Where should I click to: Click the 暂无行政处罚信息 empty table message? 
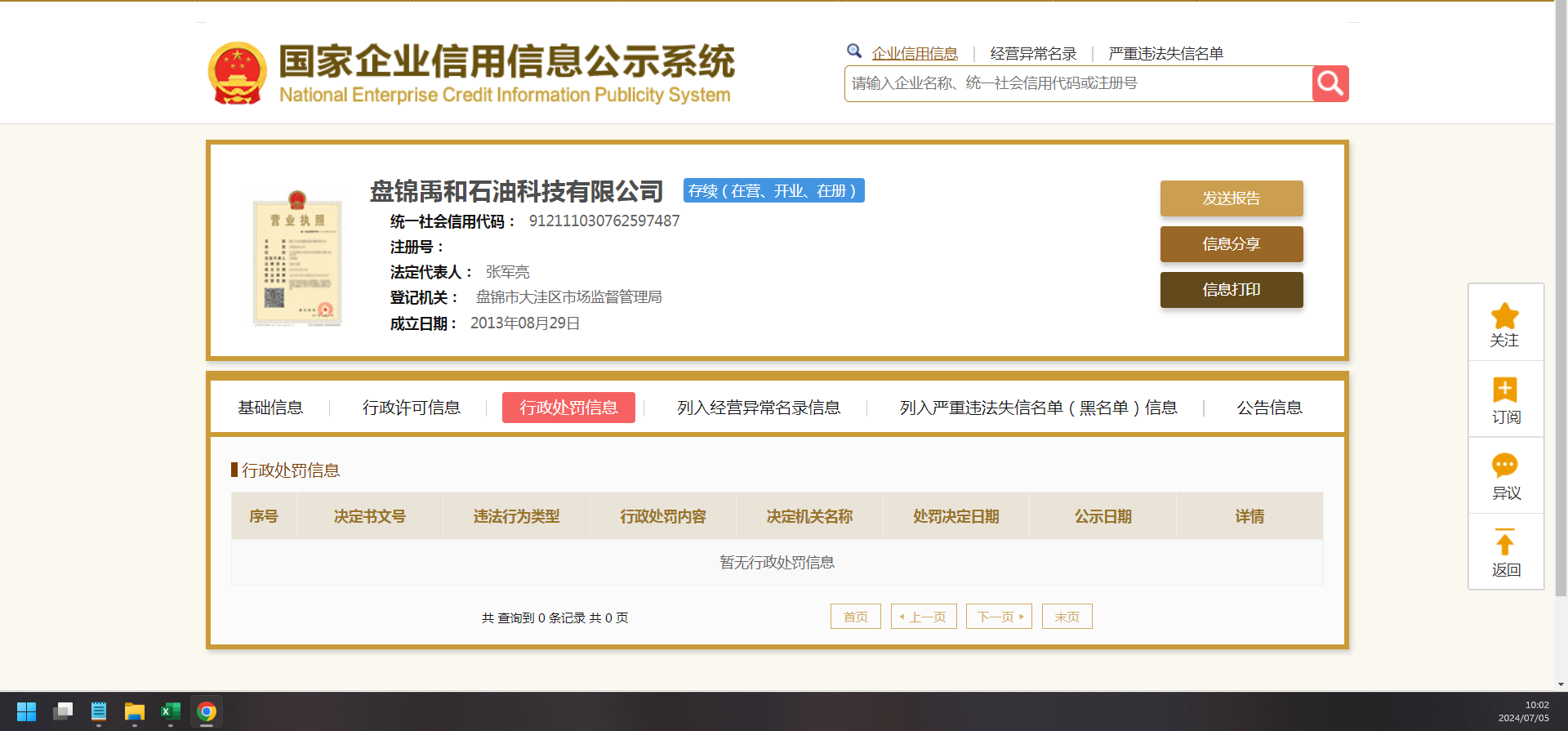click(x=777, y=563)
